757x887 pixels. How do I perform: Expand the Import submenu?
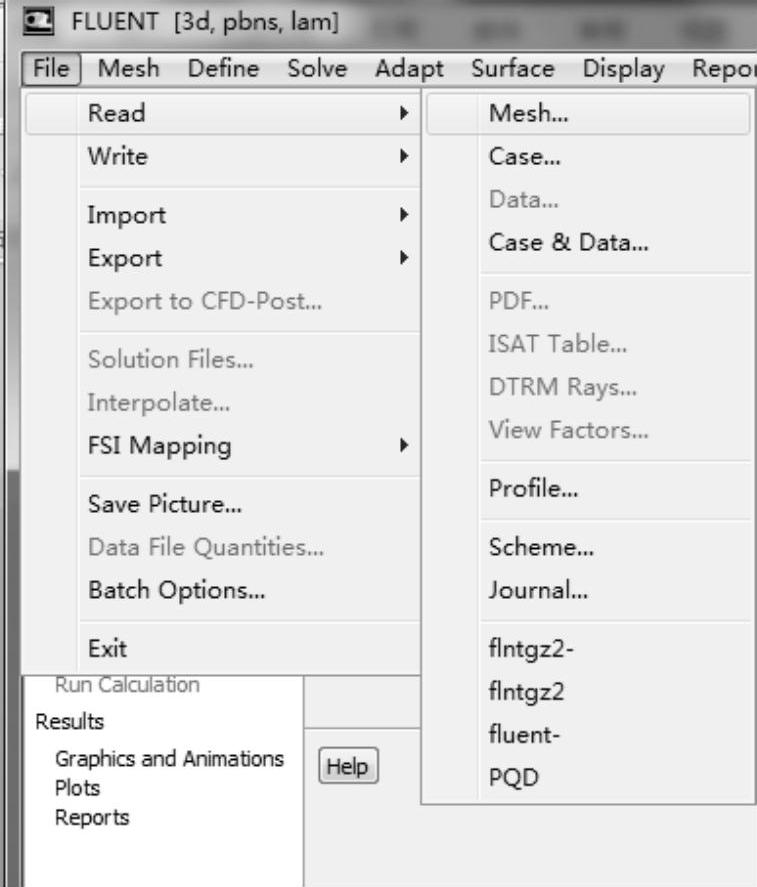click(127, 215)
